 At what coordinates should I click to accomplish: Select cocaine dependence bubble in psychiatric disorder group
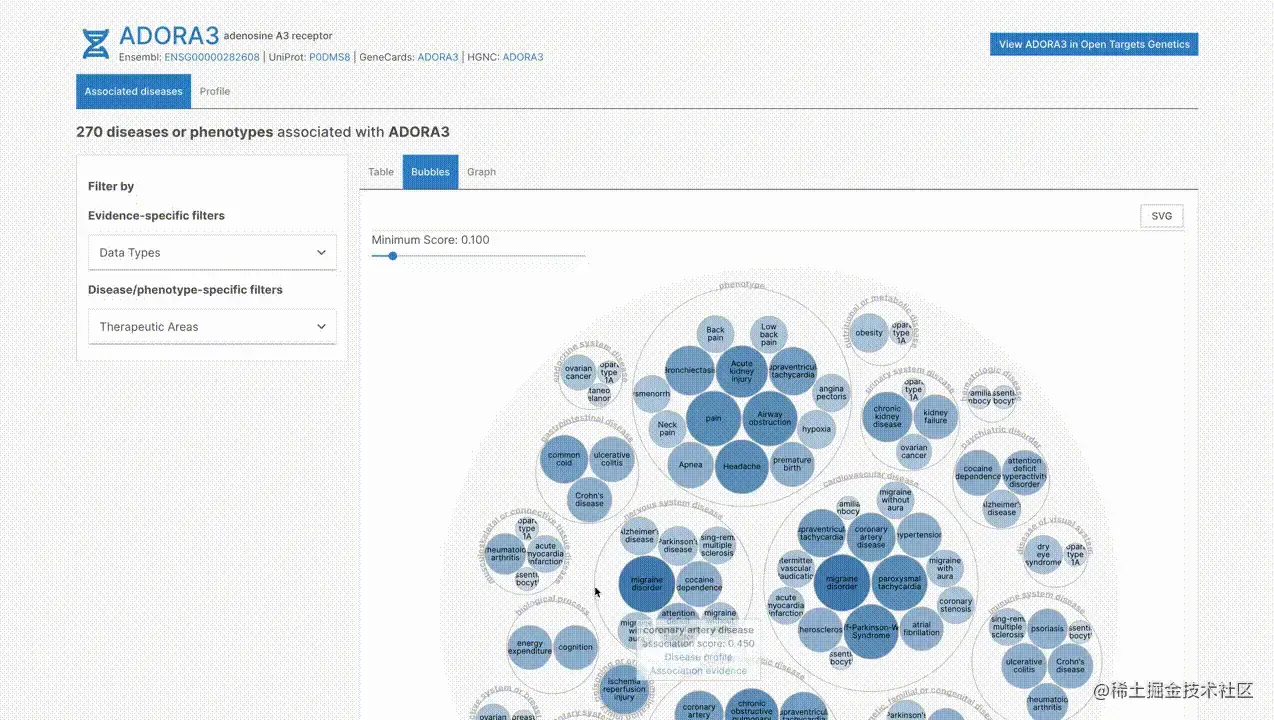click(978, 472)
